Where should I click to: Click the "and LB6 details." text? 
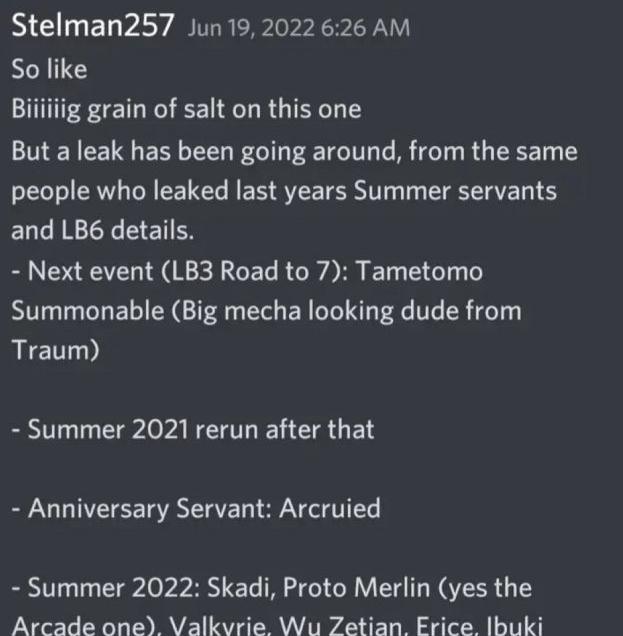pyautogui.click(x=103, y=231)
